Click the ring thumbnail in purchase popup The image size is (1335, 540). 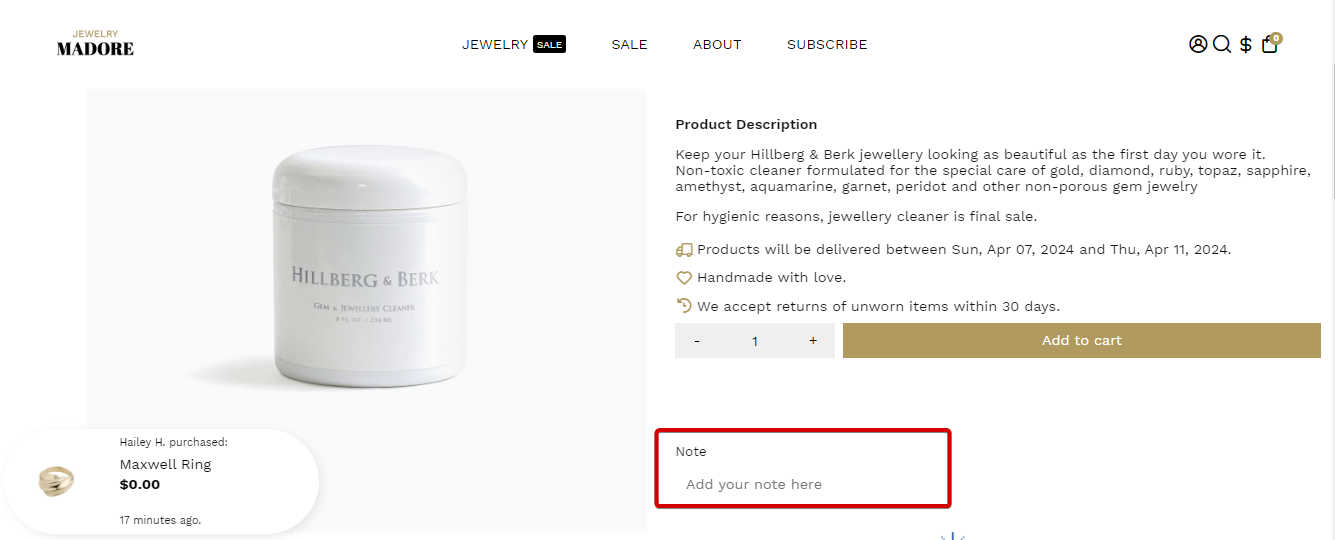tap(56, 481)
